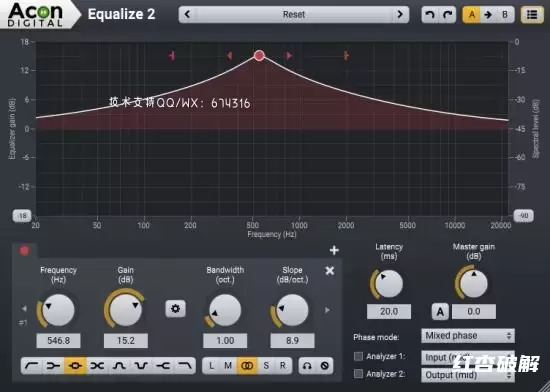Copy settings A to B arrow
Viewport: 550px width, 392px height.
(488, 15)
